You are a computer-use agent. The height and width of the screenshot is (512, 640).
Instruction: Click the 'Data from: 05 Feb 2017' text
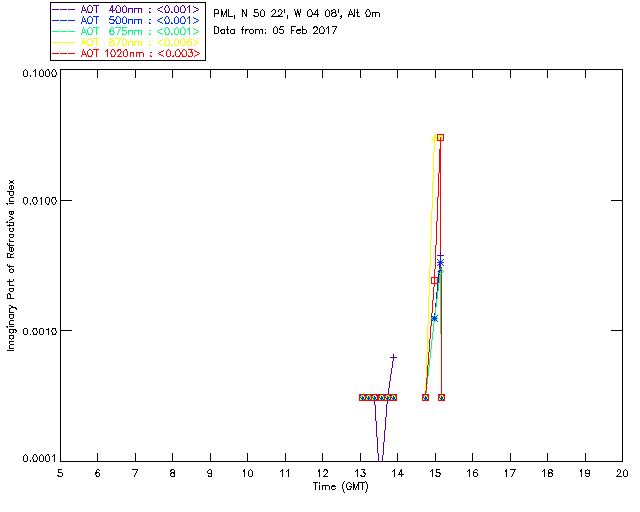(275, 30)
